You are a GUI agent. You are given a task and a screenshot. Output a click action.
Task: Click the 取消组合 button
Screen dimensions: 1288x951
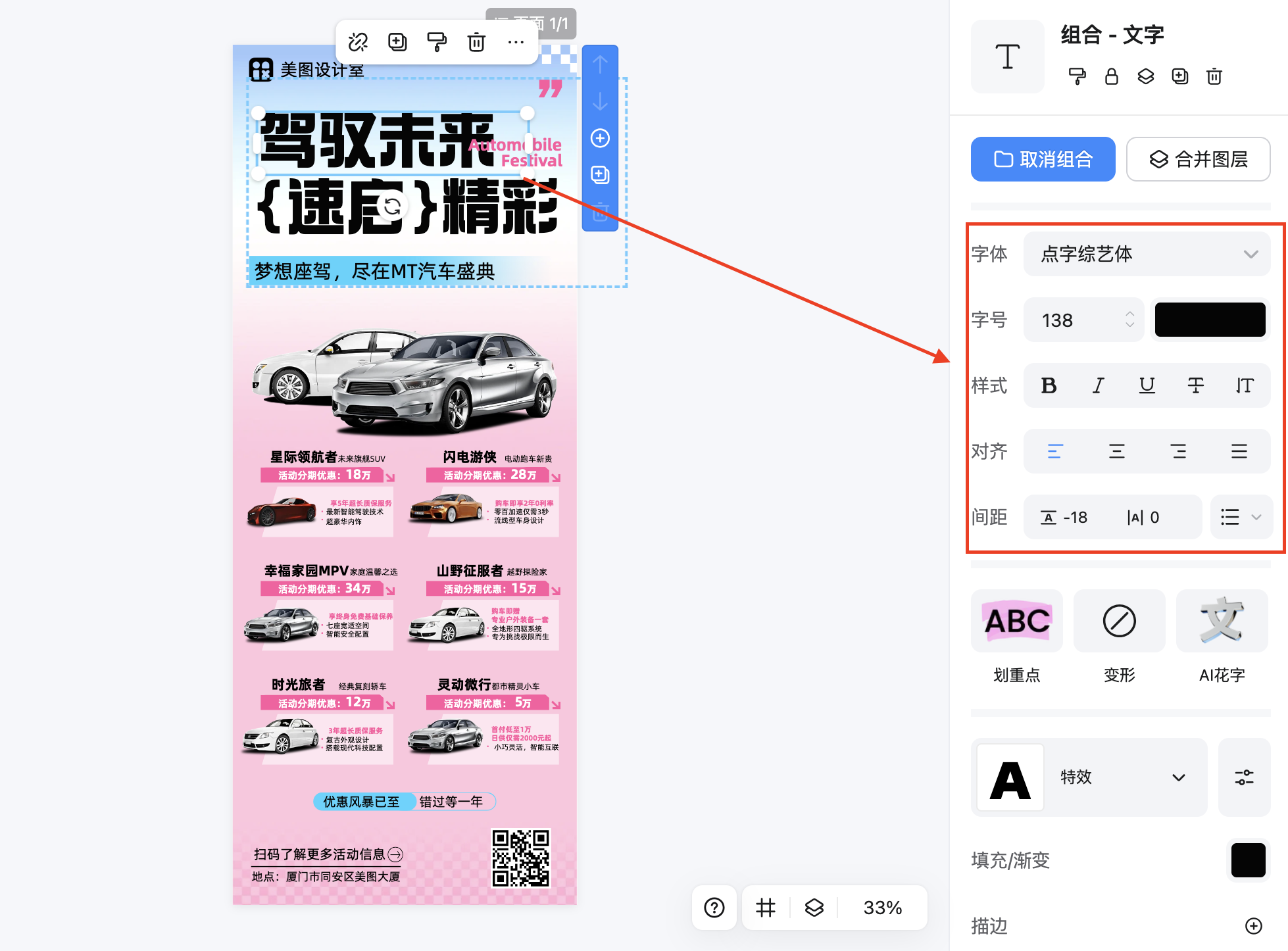pos(1043,158)
